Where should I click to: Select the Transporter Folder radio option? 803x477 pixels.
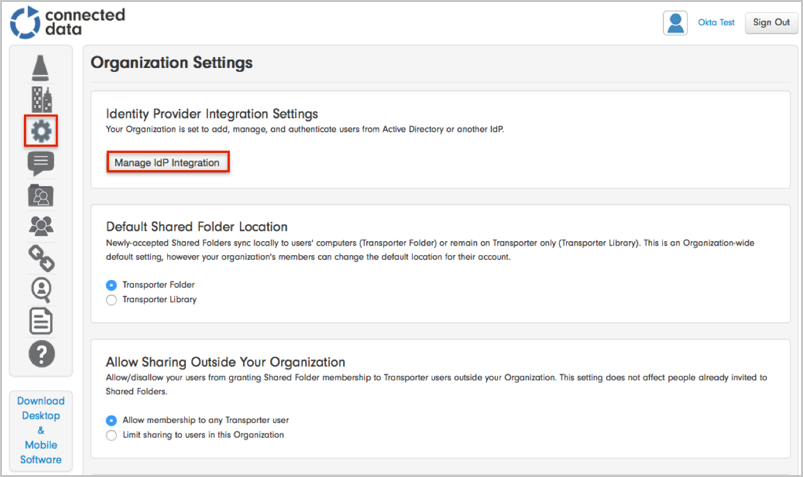point(112,285)
